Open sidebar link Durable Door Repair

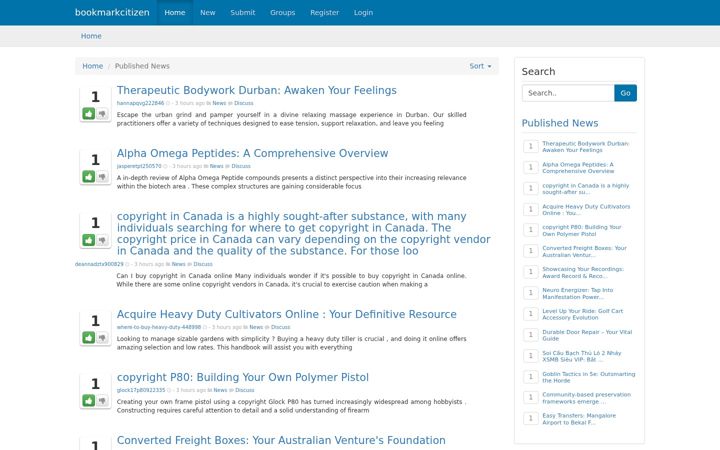point(587,336)
